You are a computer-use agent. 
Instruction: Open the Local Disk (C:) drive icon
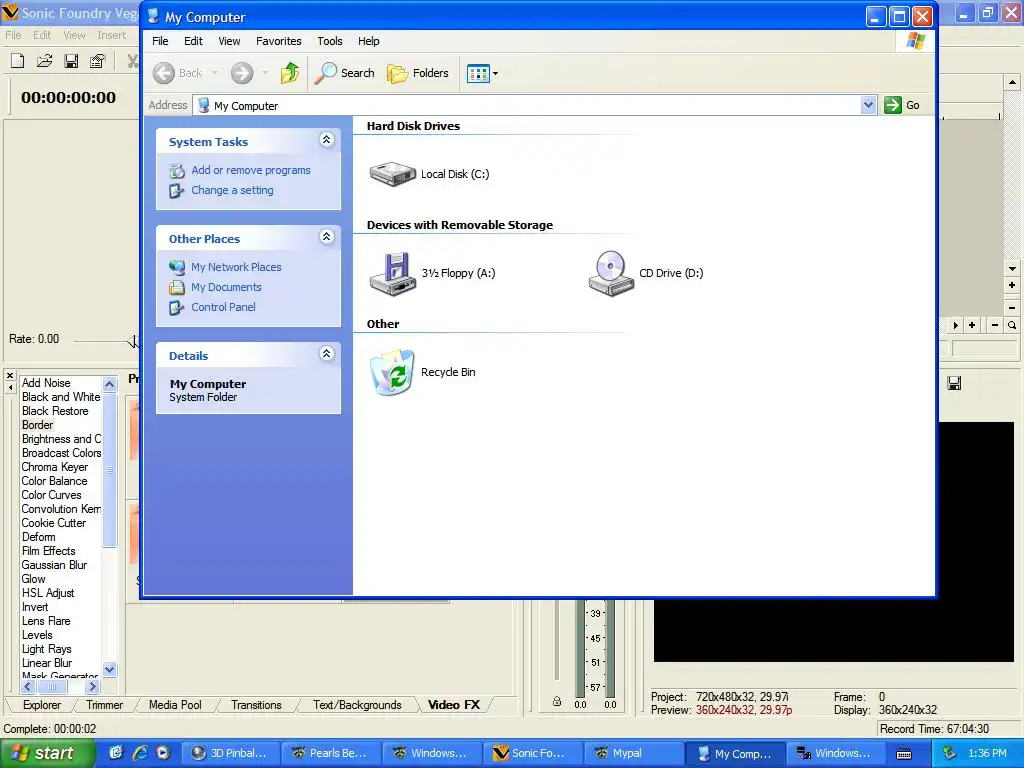[x=392, y=174]
